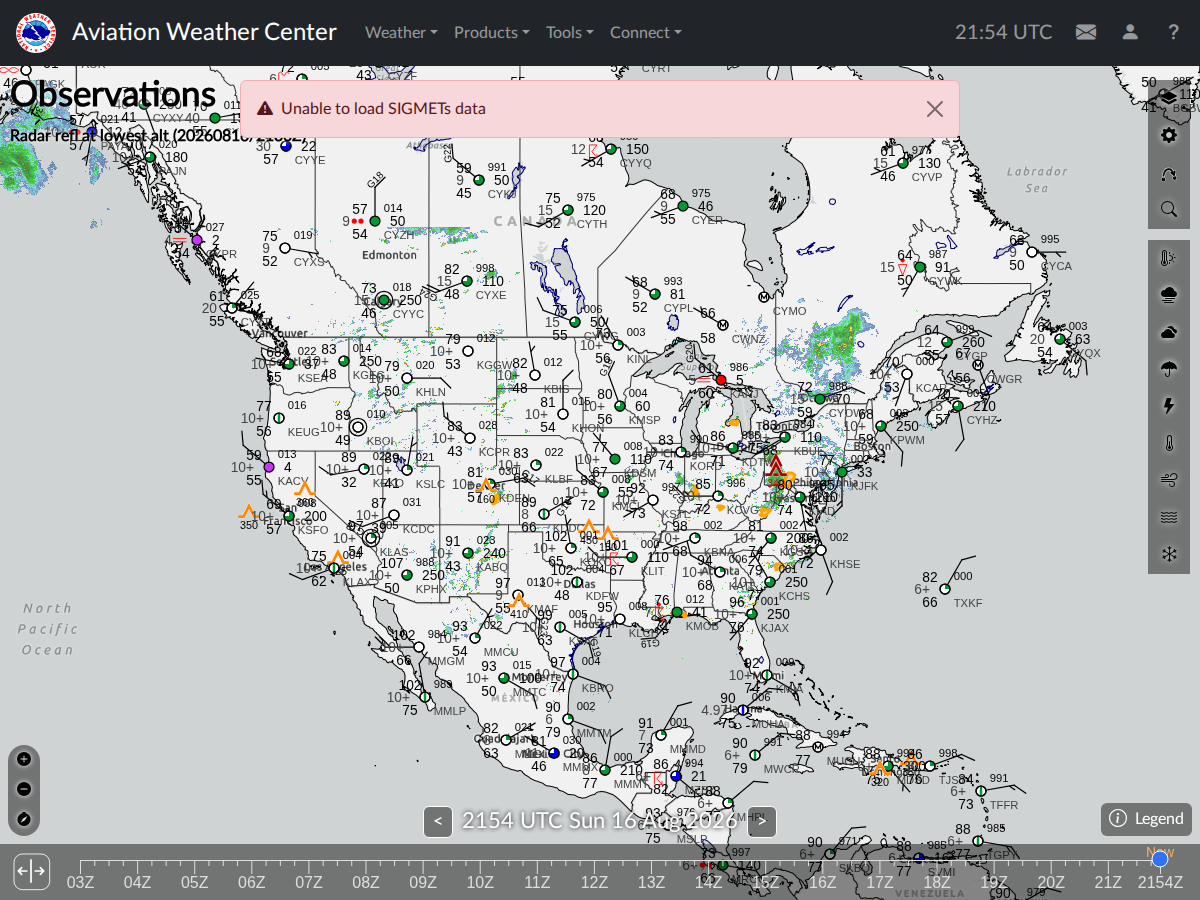Click the round compass button below zoom
This screenshot has height=900, width=1200.
point(24,820)
